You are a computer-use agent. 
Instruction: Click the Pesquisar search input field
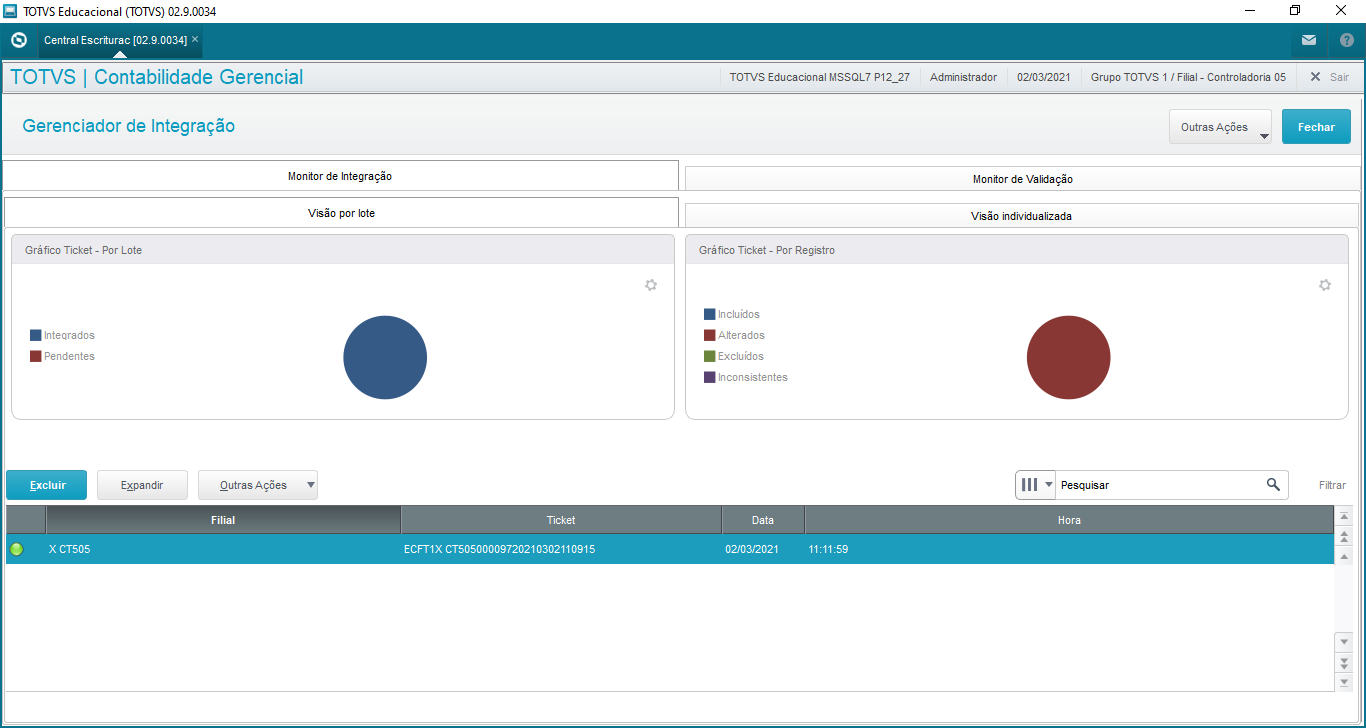(1160, 485)
